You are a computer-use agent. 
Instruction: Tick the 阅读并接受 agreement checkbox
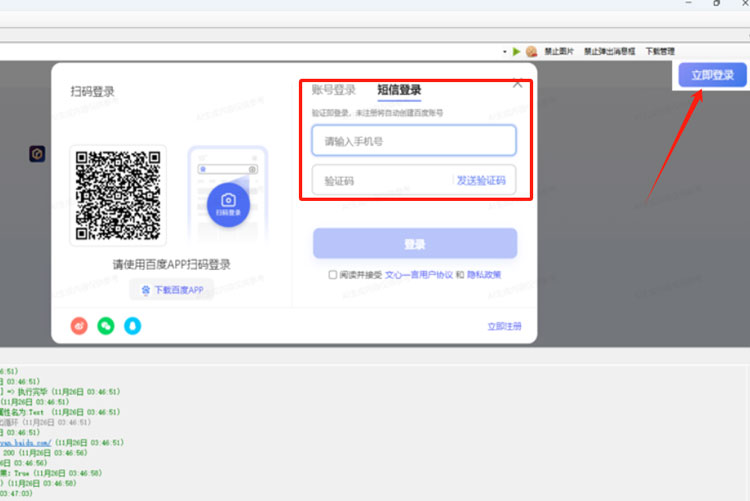(x=332, y=275)
